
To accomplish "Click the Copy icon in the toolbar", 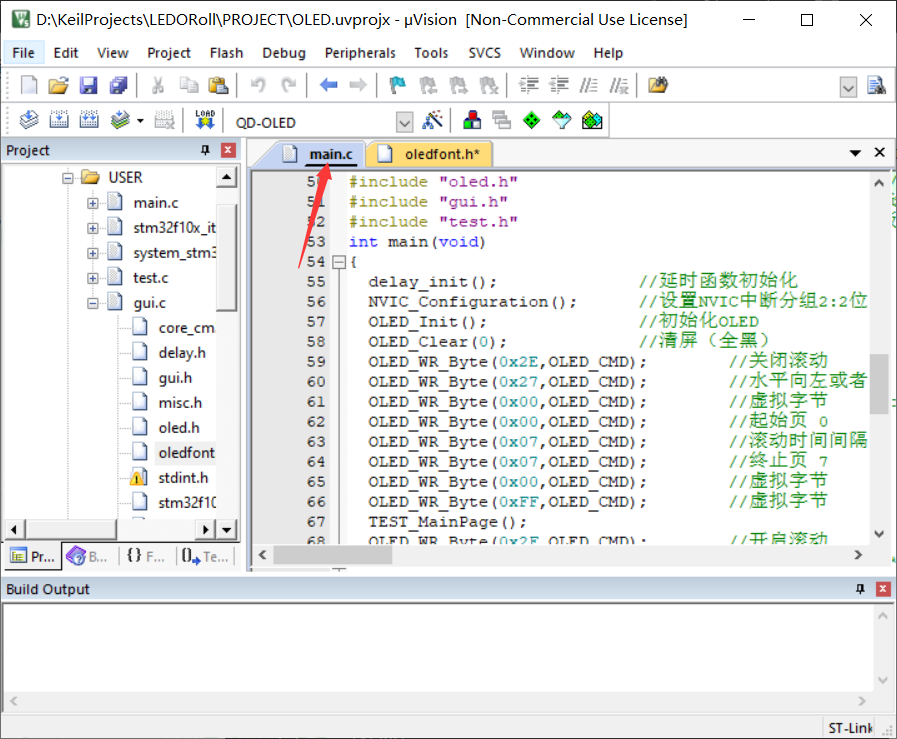I will click(188, 85).
